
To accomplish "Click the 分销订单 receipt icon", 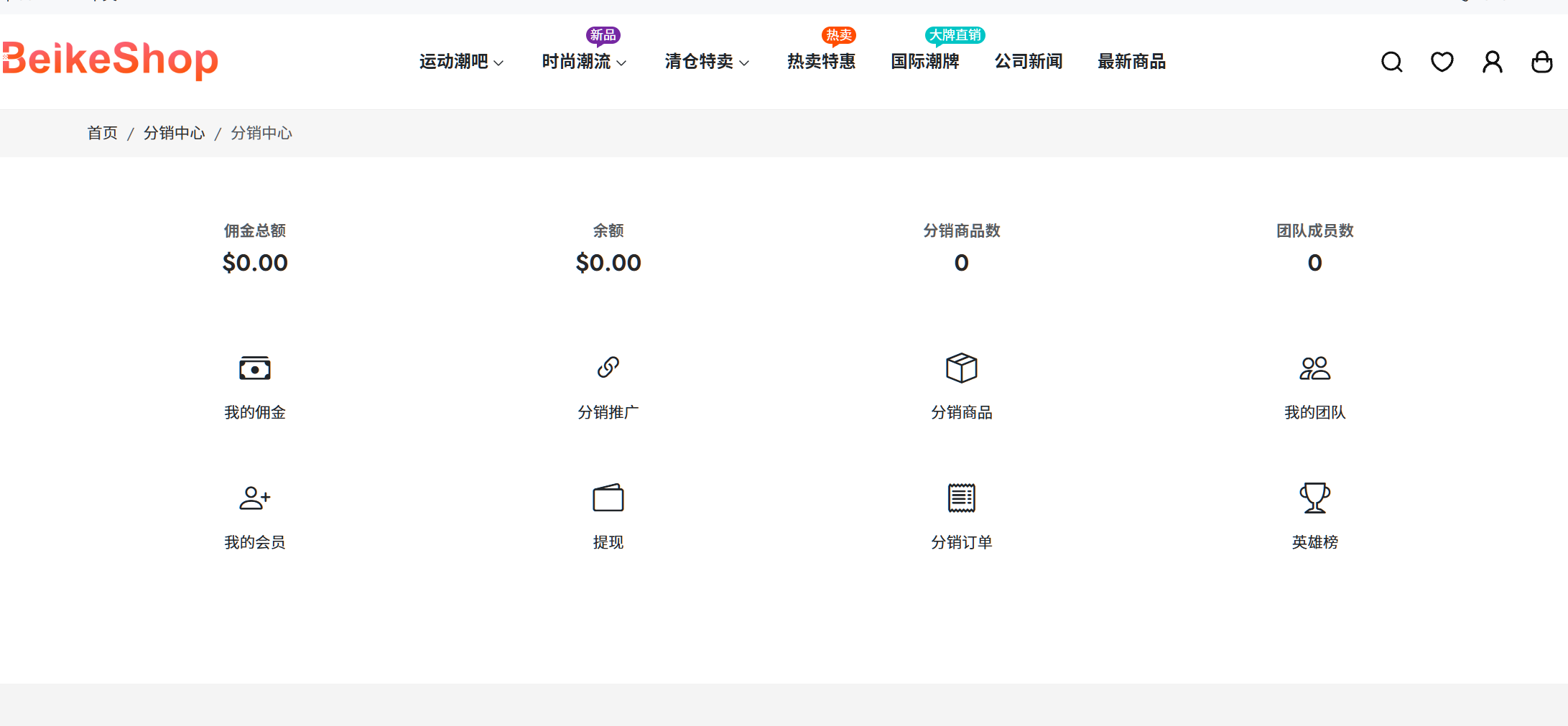I will pos(962,498).
